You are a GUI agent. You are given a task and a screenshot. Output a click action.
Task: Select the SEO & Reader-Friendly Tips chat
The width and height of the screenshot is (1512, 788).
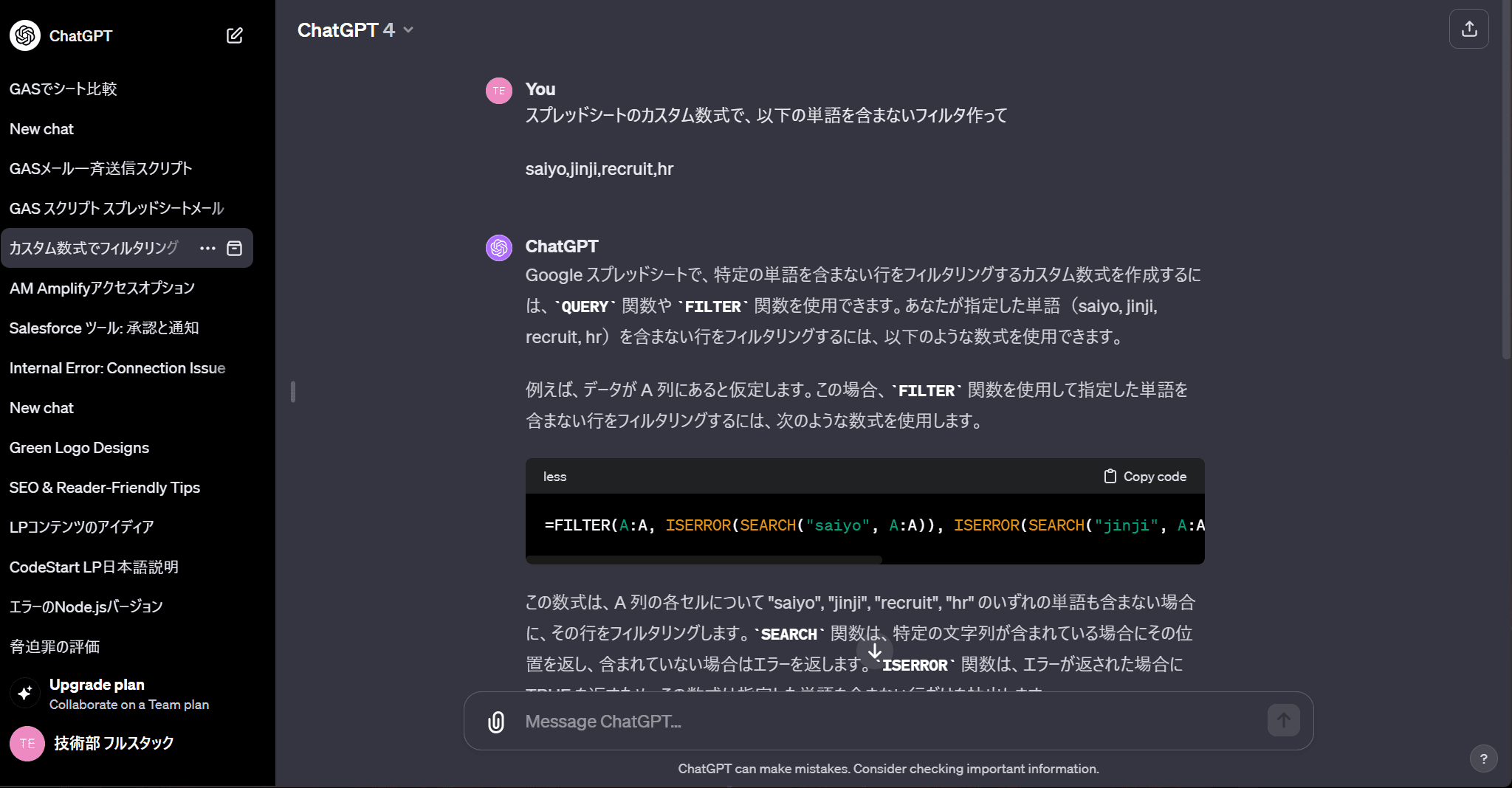105,488
